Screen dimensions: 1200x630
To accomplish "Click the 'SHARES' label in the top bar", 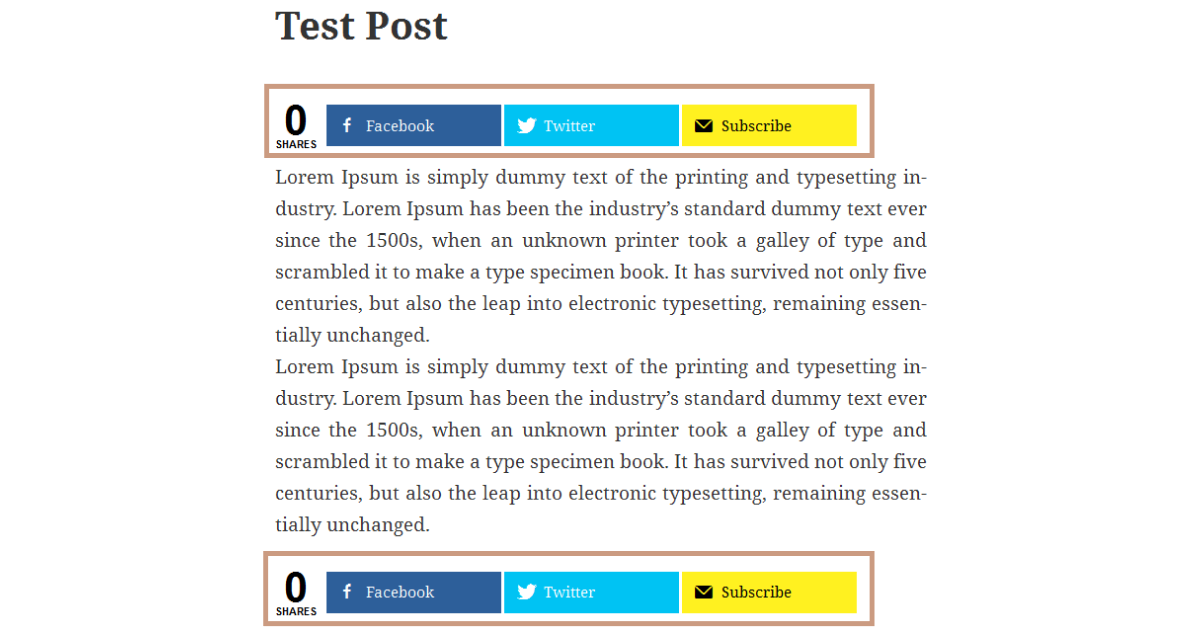I will [x=296, y=144].
